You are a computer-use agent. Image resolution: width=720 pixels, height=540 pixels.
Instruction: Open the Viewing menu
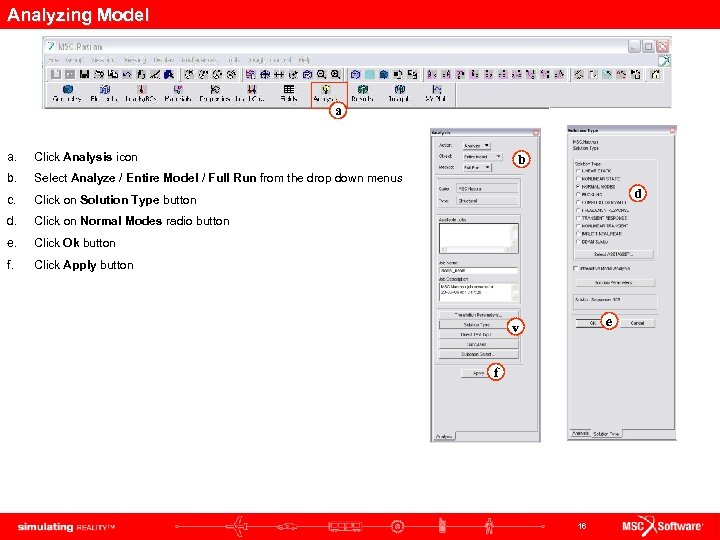(x=135, y=60)
